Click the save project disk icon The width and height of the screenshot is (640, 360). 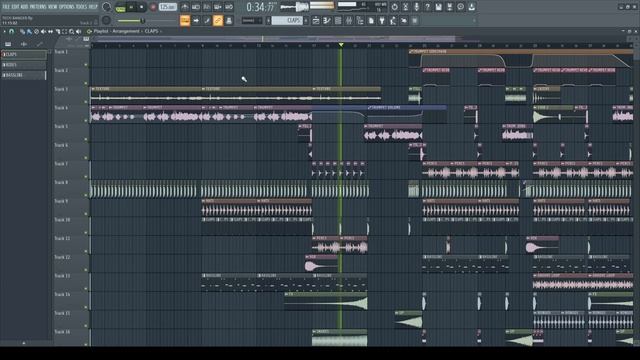438,7
